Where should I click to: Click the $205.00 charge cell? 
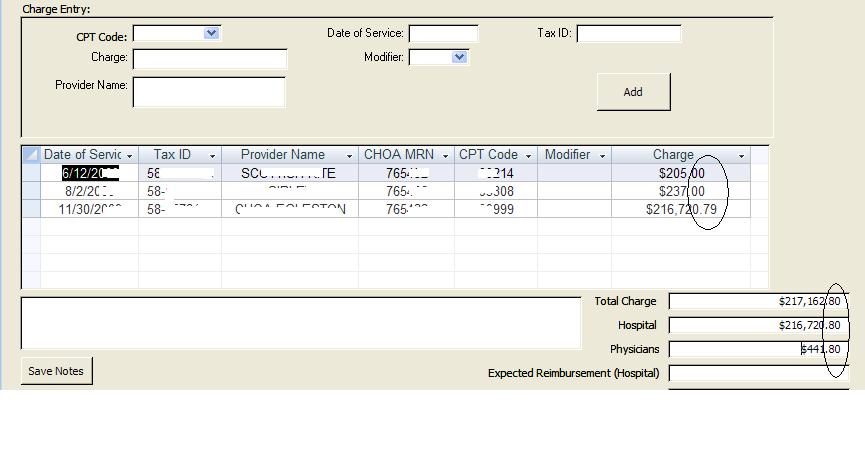[x=681, y=173]
